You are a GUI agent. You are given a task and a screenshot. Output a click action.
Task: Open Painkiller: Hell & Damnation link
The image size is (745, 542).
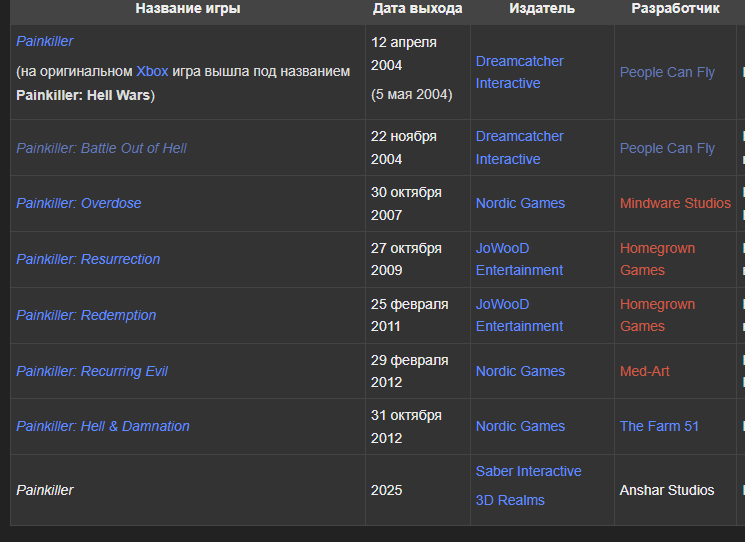coord(103,427)
